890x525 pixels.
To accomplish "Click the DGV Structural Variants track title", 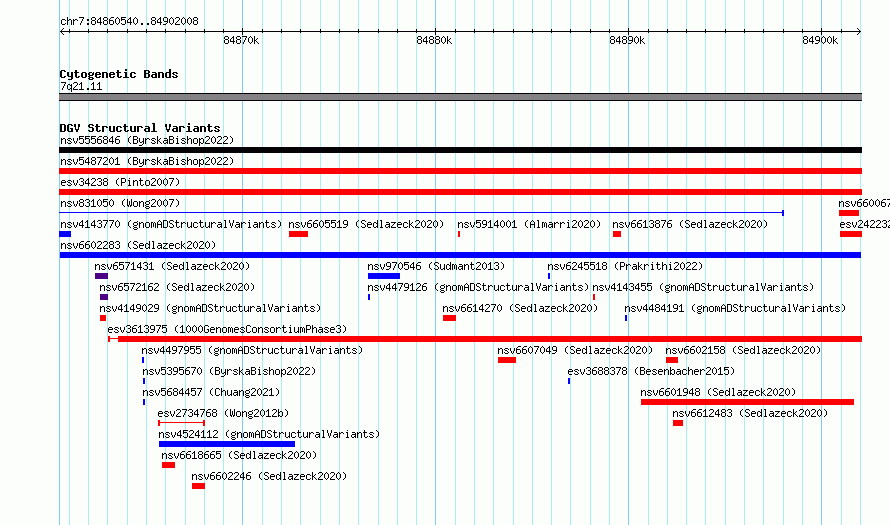I will coord(140,128).
